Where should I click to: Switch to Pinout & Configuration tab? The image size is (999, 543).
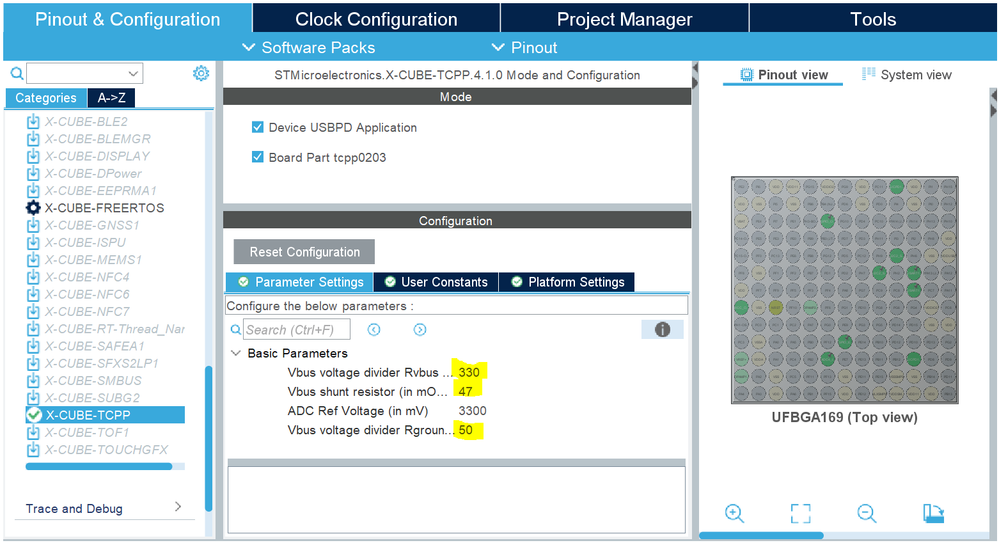coord(127,19)
